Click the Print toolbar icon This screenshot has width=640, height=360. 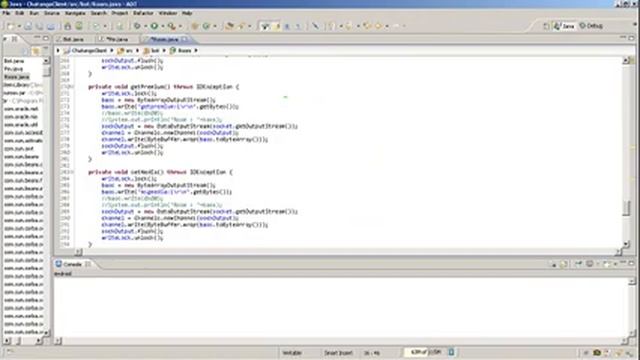[51, 26]
